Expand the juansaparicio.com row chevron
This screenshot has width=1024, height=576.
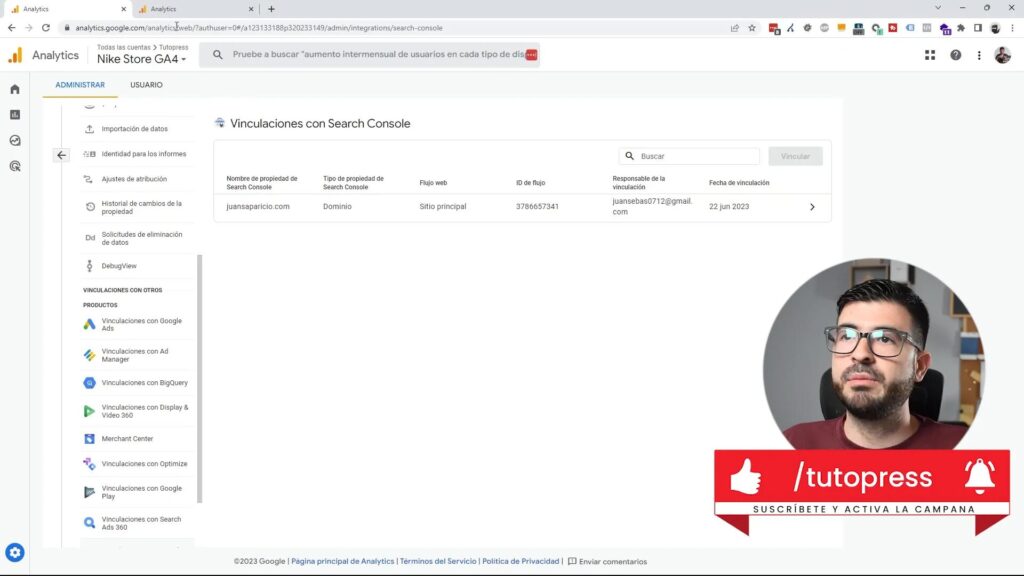click(x=812, y=207)
